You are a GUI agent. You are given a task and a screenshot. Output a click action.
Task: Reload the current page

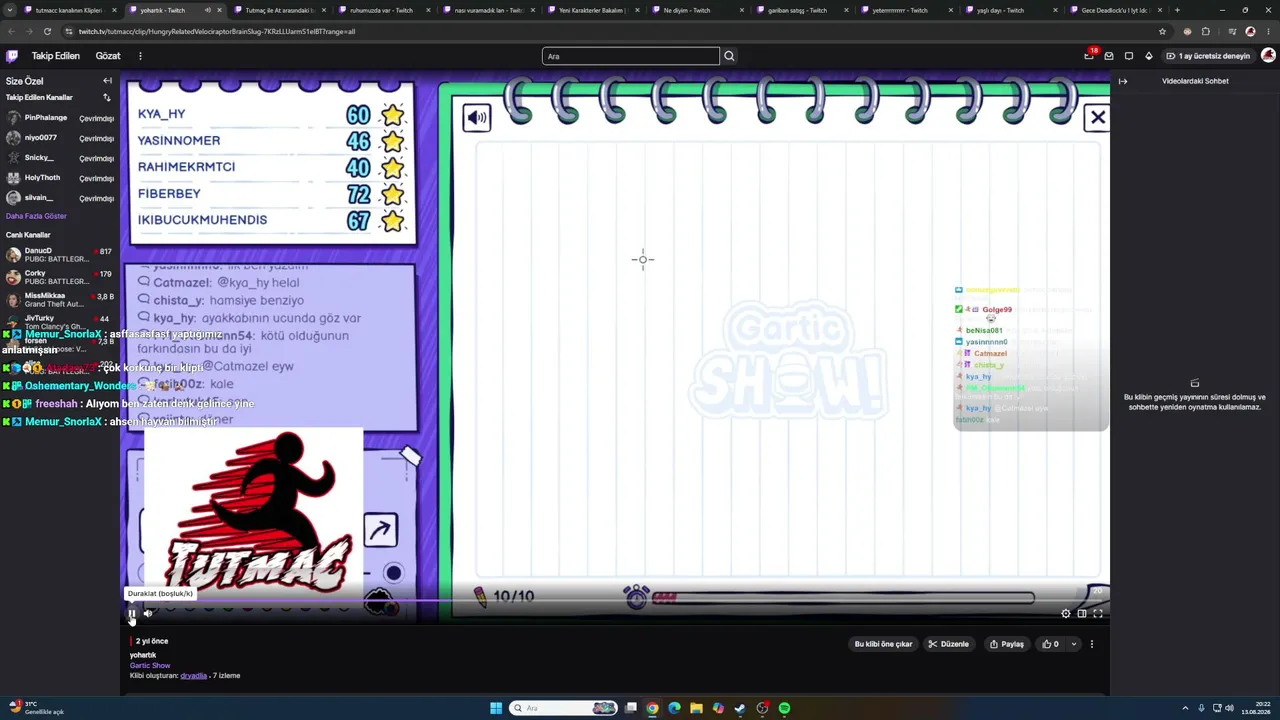49,31
